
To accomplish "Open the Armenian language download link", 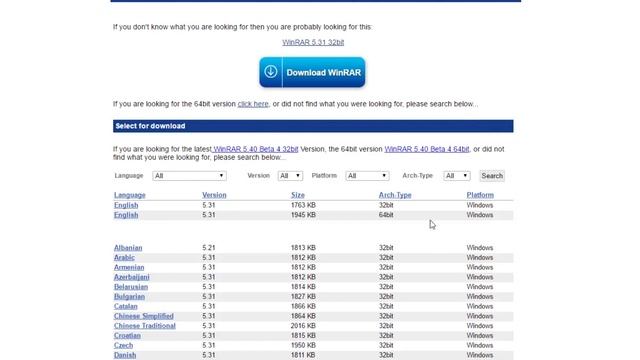I will click(129, 267).
